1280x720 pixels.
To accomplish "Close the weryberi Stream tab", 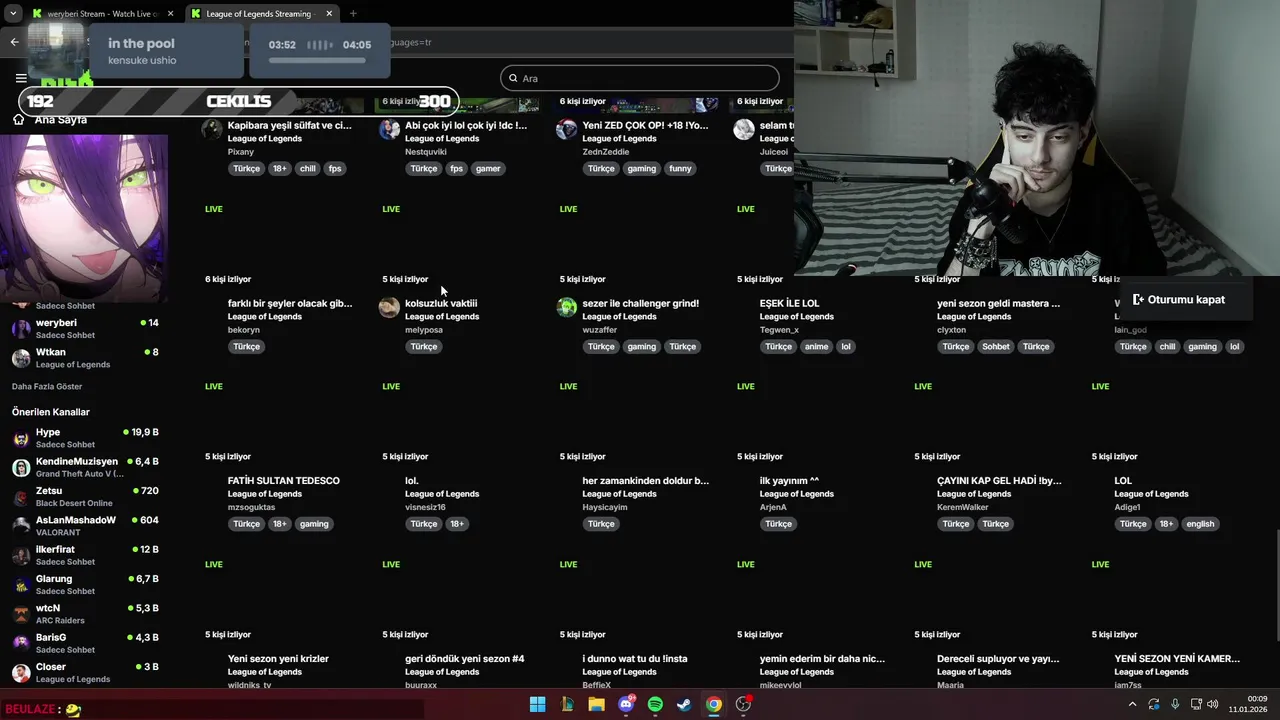I will coord(171,14).
